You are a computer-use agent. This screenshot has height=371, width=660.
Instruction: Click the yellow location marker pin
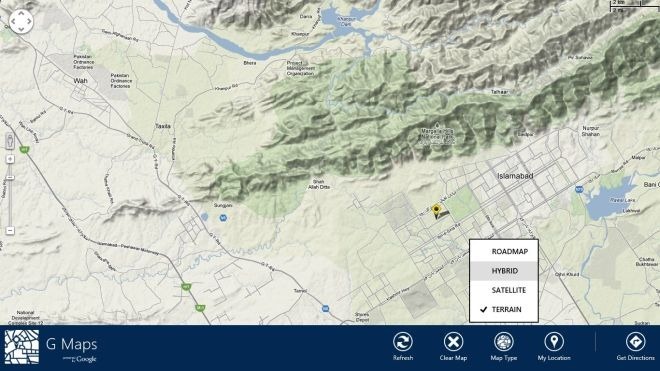[x=436, y=210]
